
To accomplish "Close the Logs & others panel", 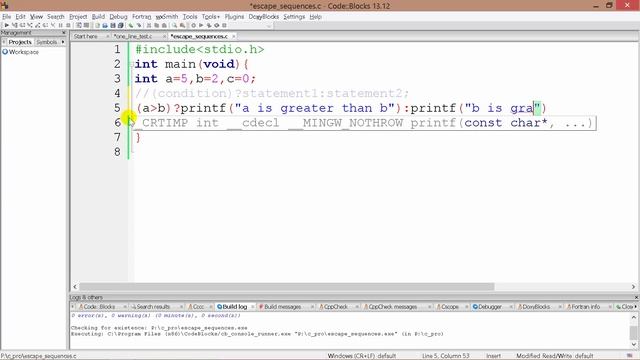I will (x=636, y=298).
